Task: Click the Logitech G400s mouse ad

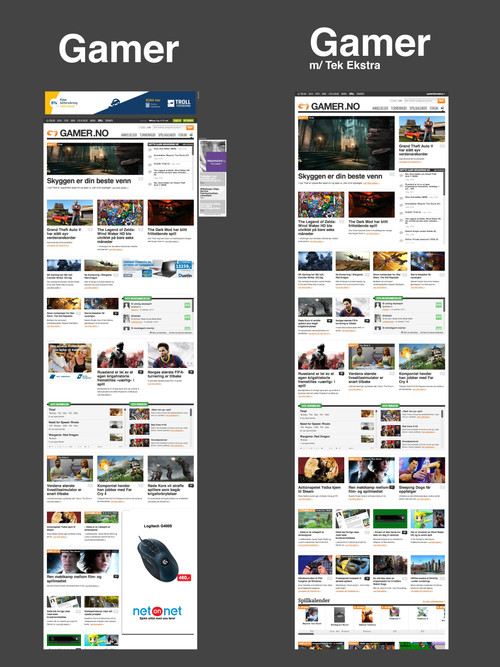Action: click(x=159, y=572)
